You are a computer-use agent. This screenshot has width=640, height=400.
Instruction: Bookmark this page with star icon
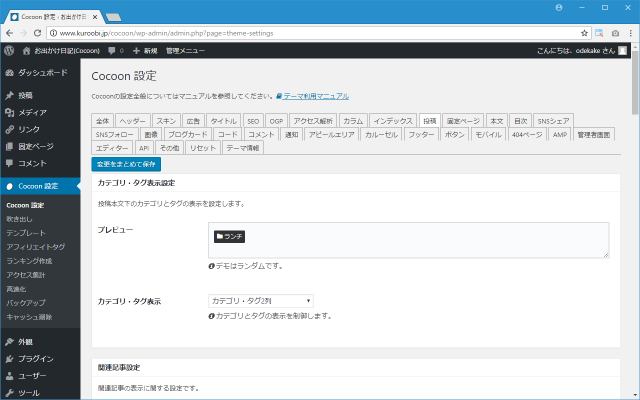pyautogui.click(x=582, y=32)
